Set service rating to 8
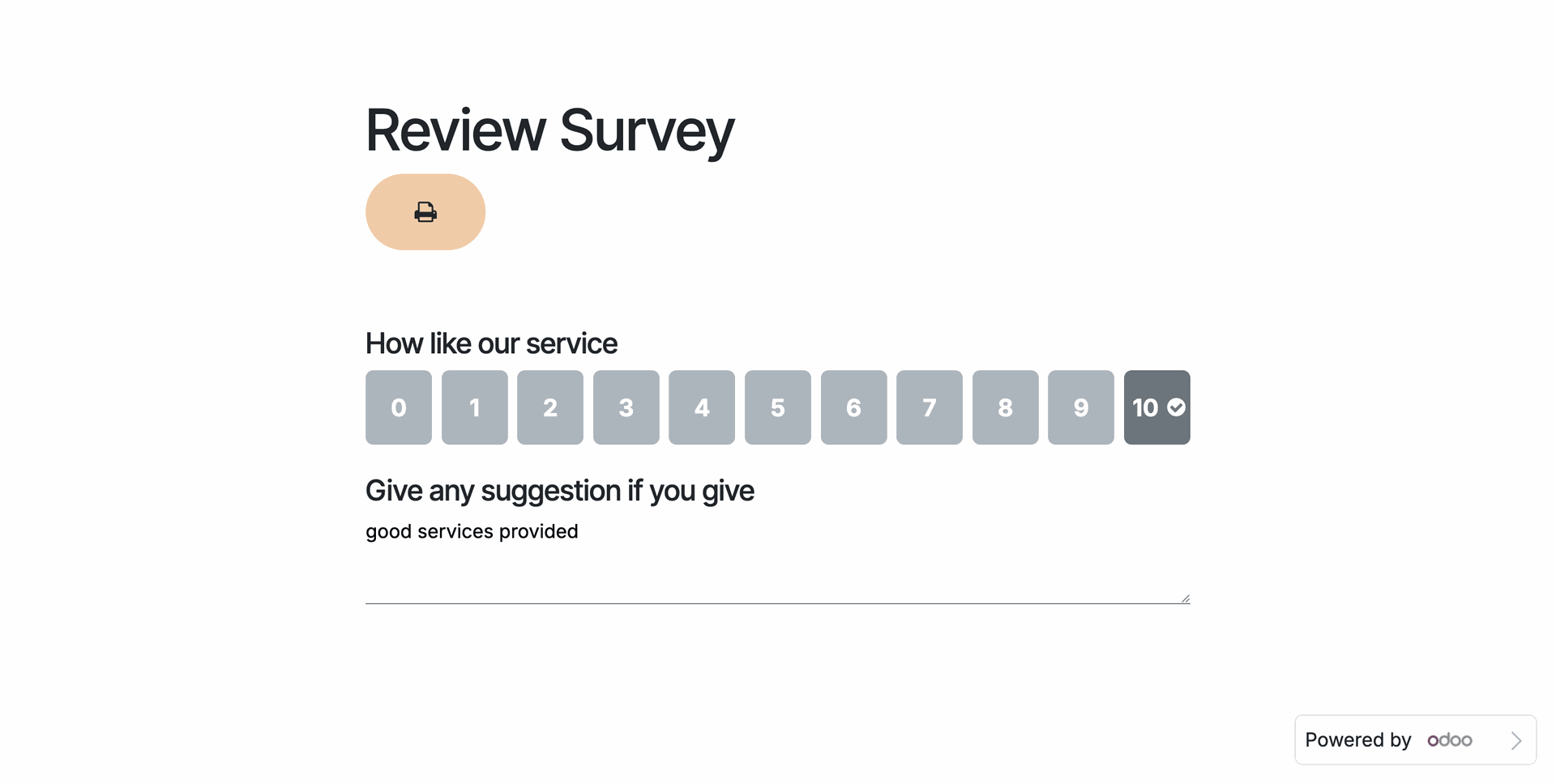This screenshot has height=784, width=1556. click(1006, 407)
